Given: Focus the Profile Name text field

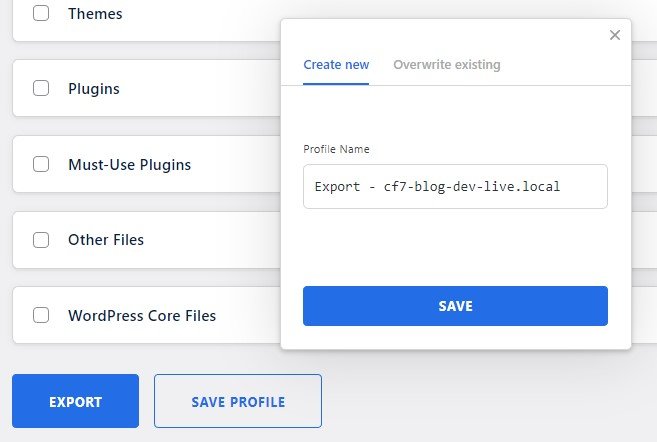Looking at the screenshot, I should pos(455,187).
